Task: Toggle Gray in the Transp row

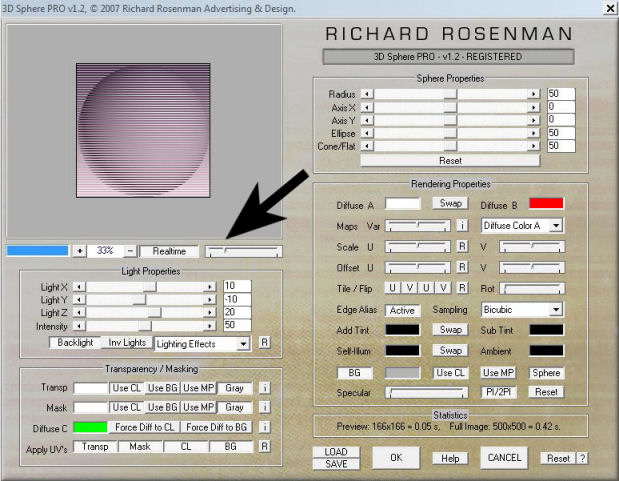Action: (x=234, y=388)
